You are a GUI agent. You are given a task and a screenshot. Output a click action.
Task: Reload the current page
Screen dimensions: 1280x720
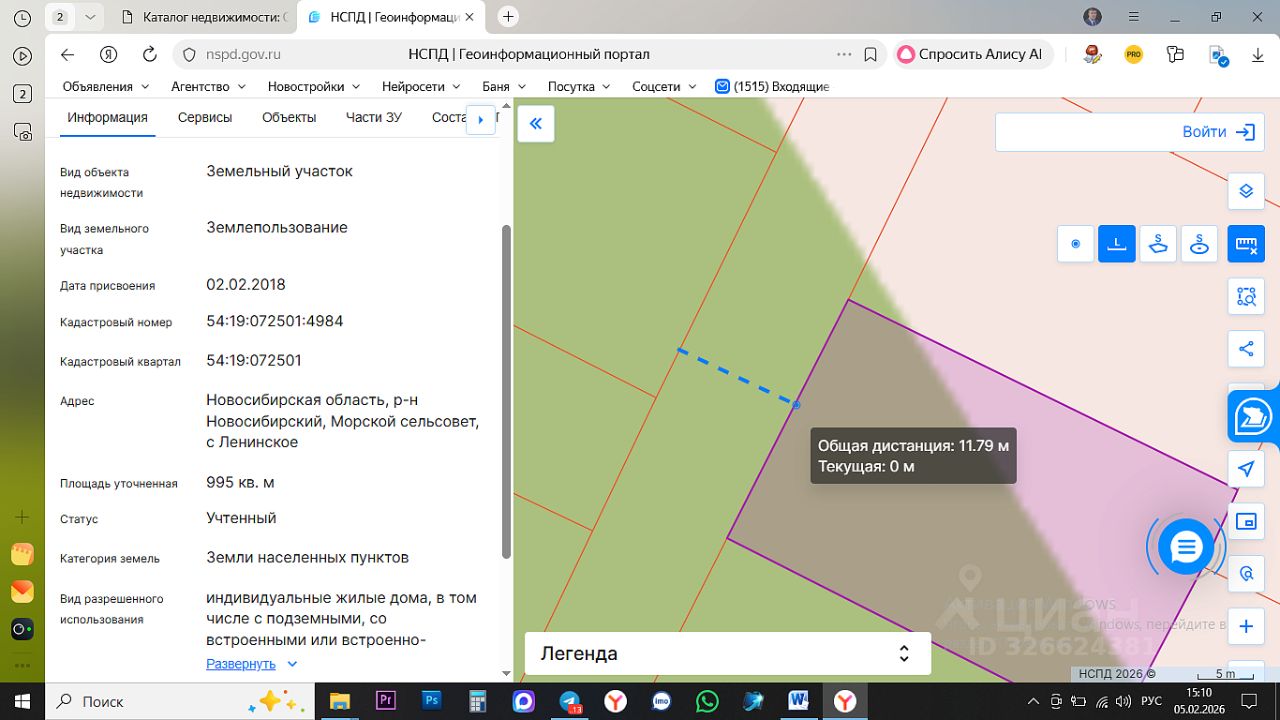[x=150, y=55]
